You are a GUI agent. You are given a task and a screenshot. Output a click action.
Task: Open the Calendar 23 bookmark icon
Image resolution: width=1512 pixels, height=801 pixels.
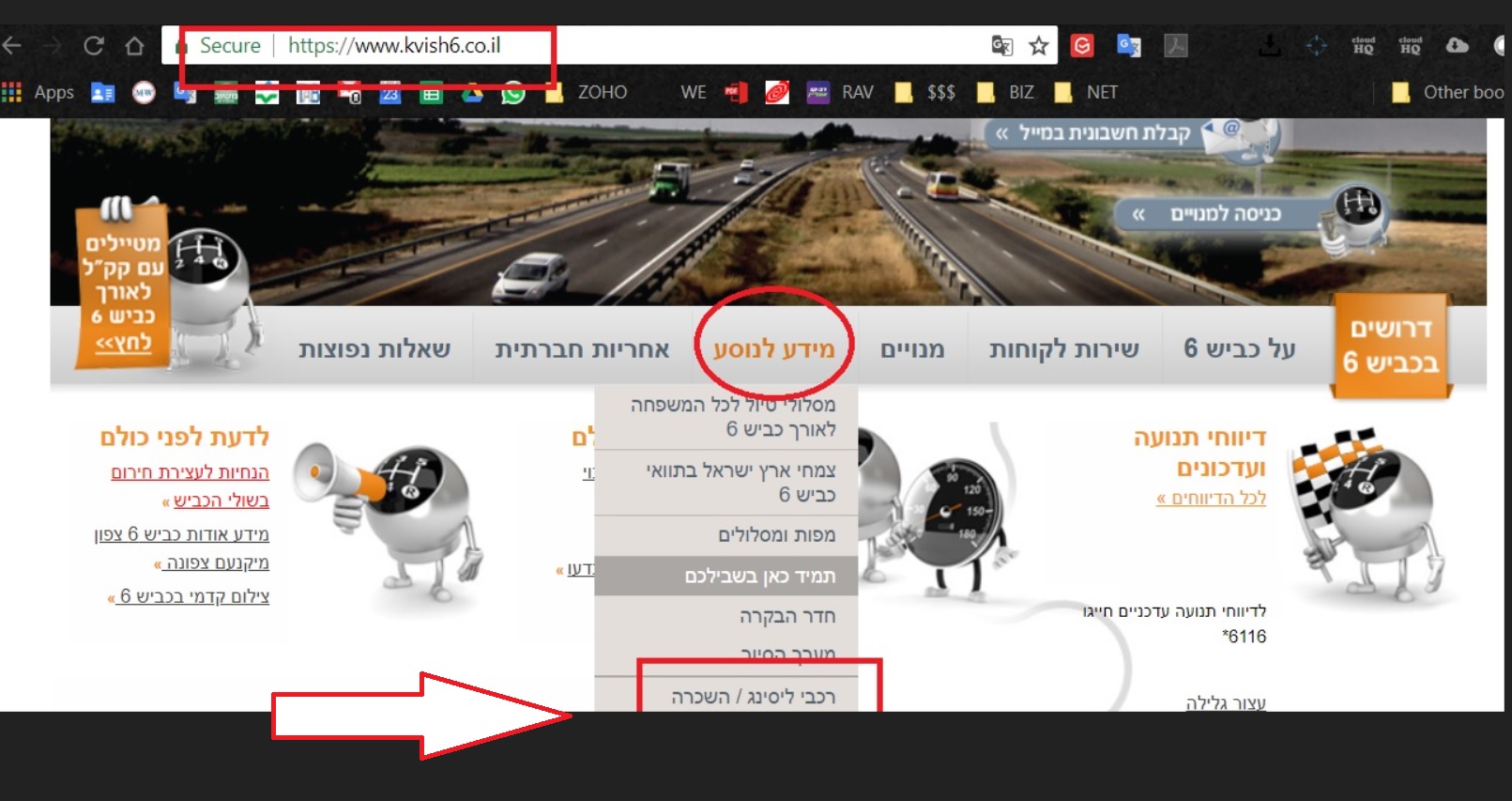click(x=390, y=92)
